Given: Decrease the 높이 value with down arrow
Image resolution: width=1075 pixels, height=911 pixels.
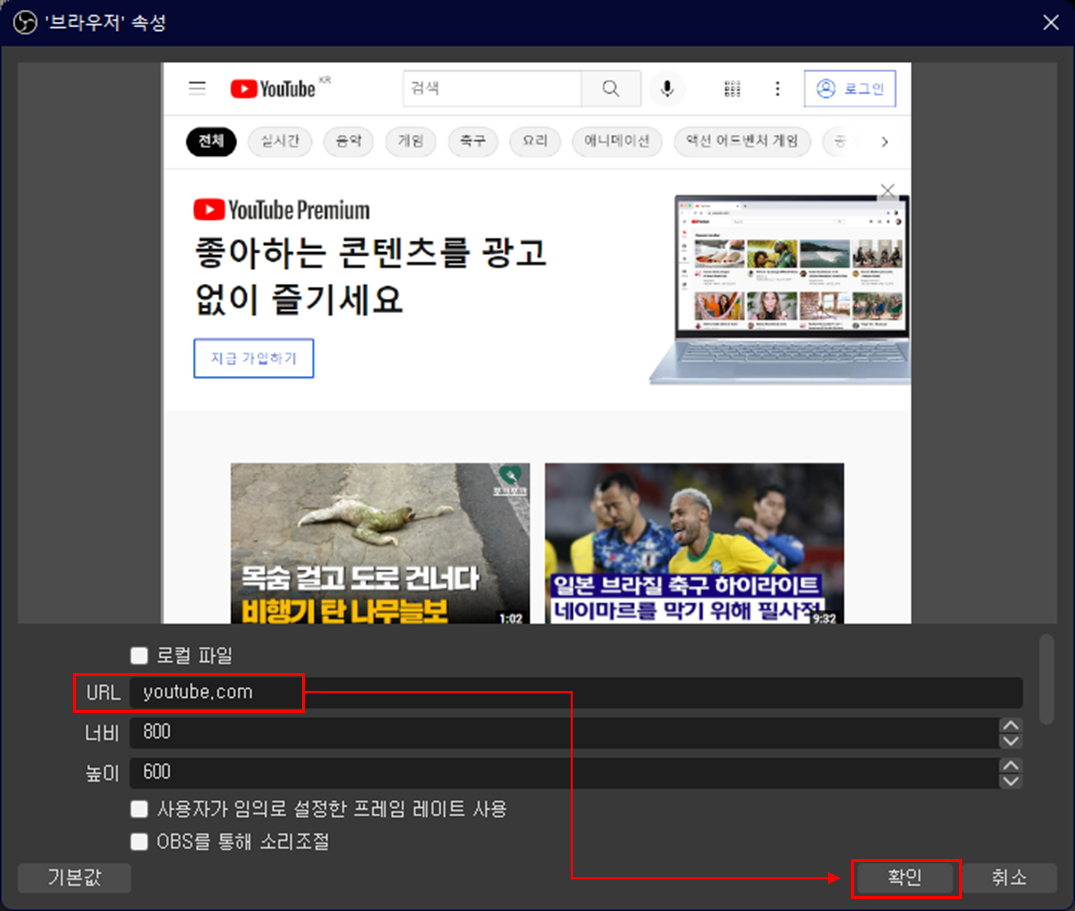Looking at the screenshot, I should click(x=1011, y=781).
